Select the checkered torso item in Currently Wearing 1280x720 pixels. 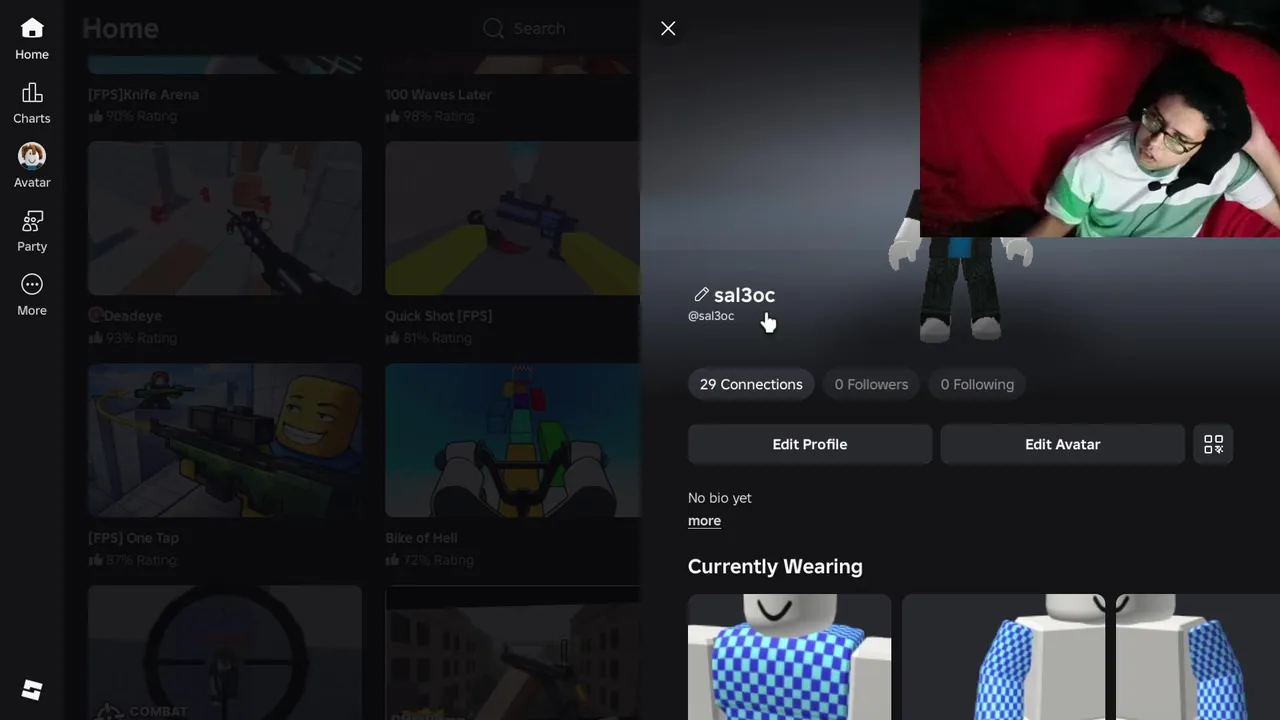click(789, 657)
